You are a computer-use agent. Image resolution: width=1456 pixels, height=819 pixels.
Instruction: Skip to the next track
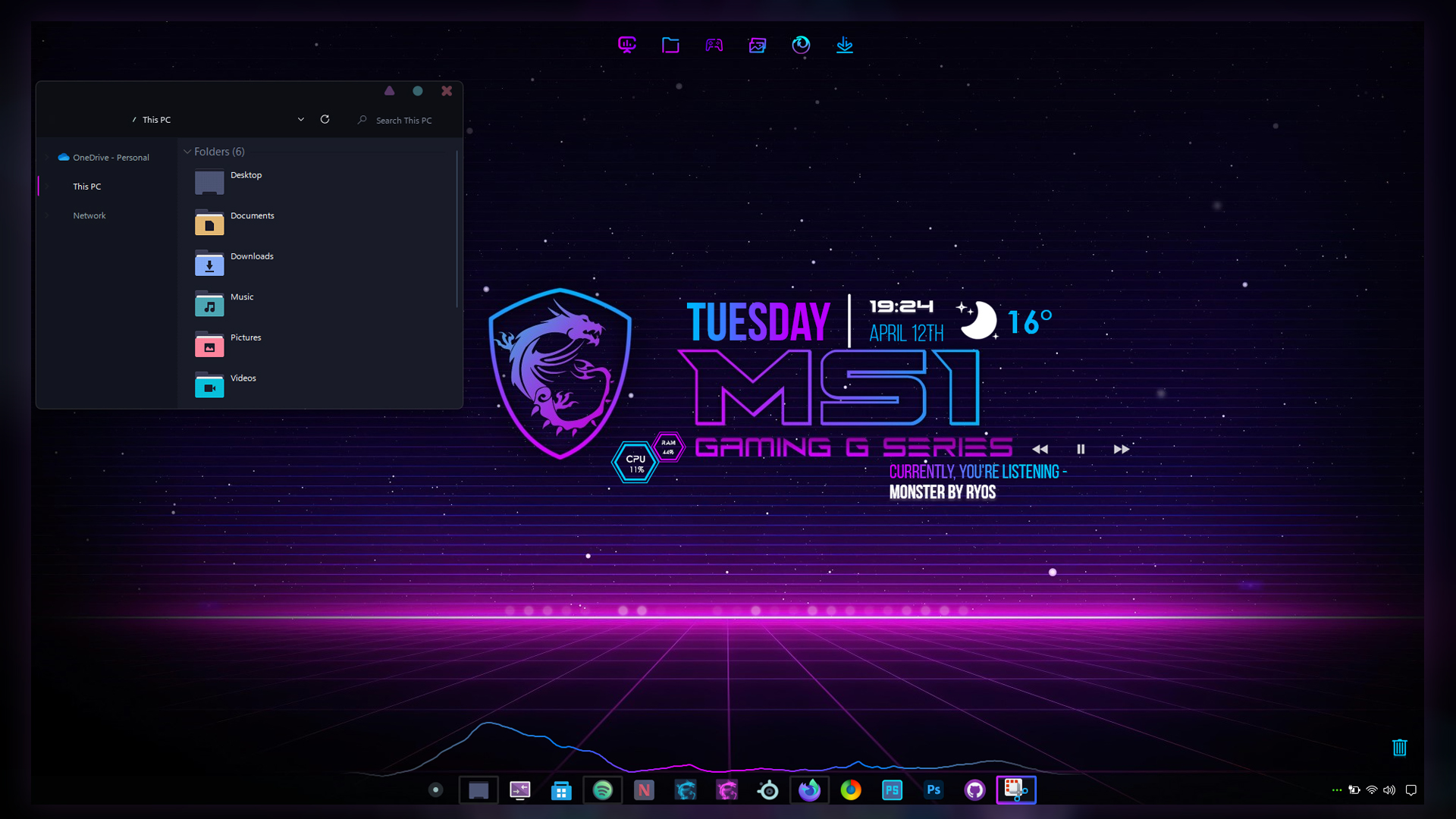point(1122,449)
